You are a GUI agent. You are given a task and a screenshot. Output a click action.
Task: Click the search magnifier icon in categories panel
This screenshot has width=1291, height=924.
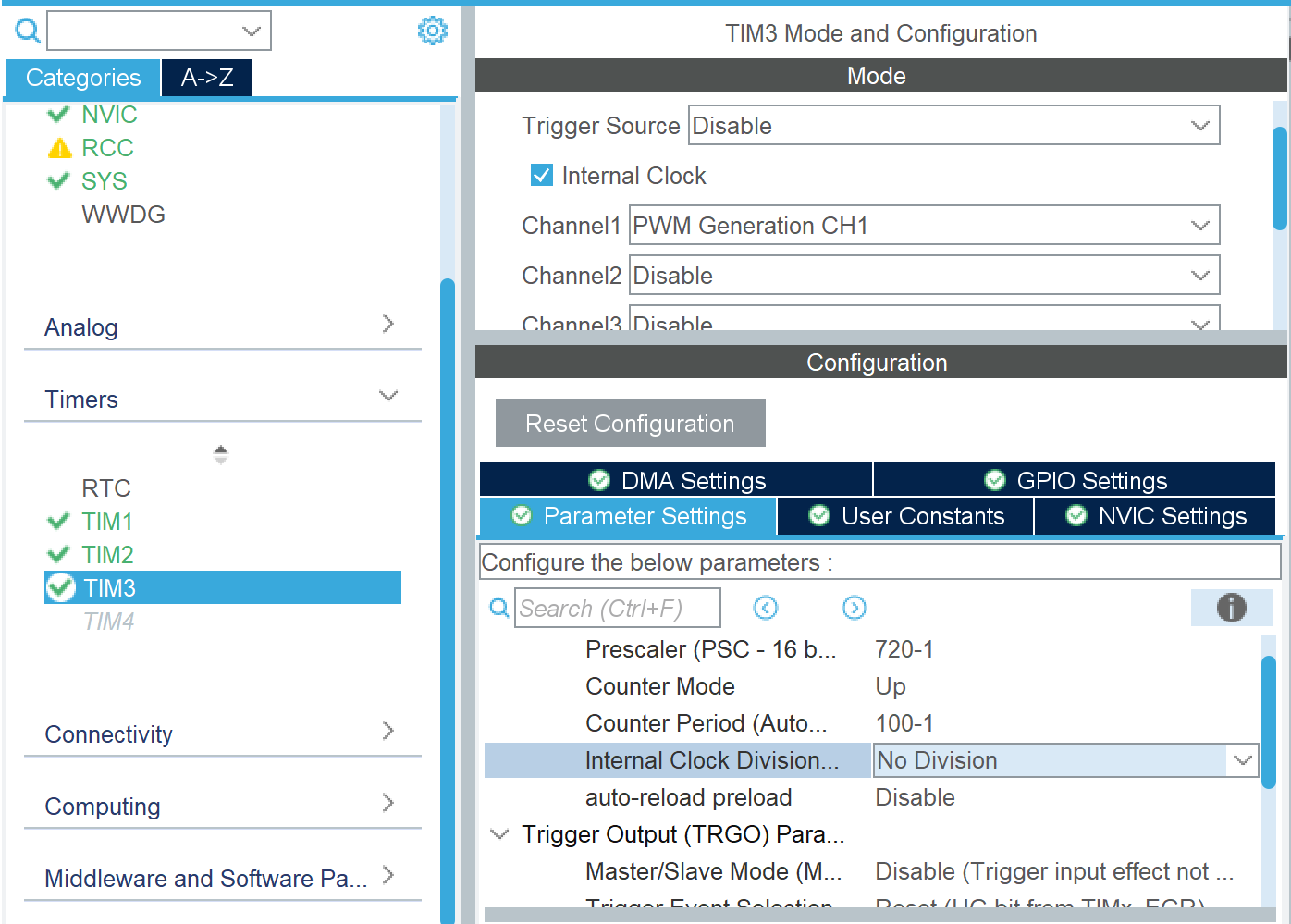pos(28,31)
